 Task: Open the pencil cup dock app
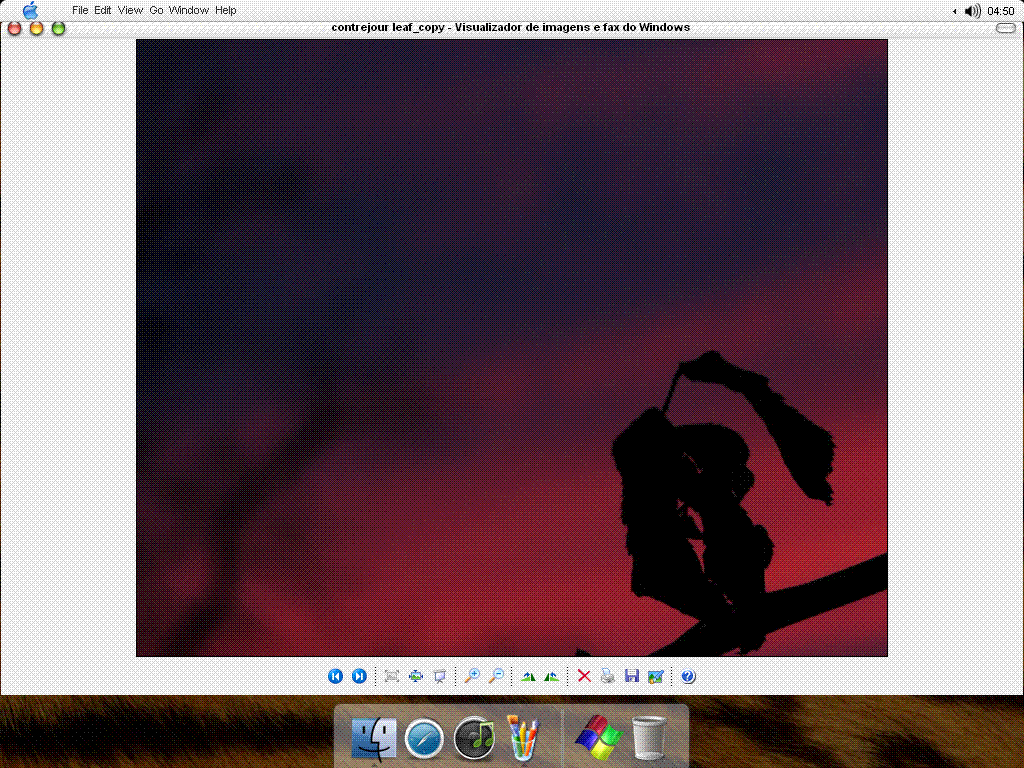coord(523,737)
